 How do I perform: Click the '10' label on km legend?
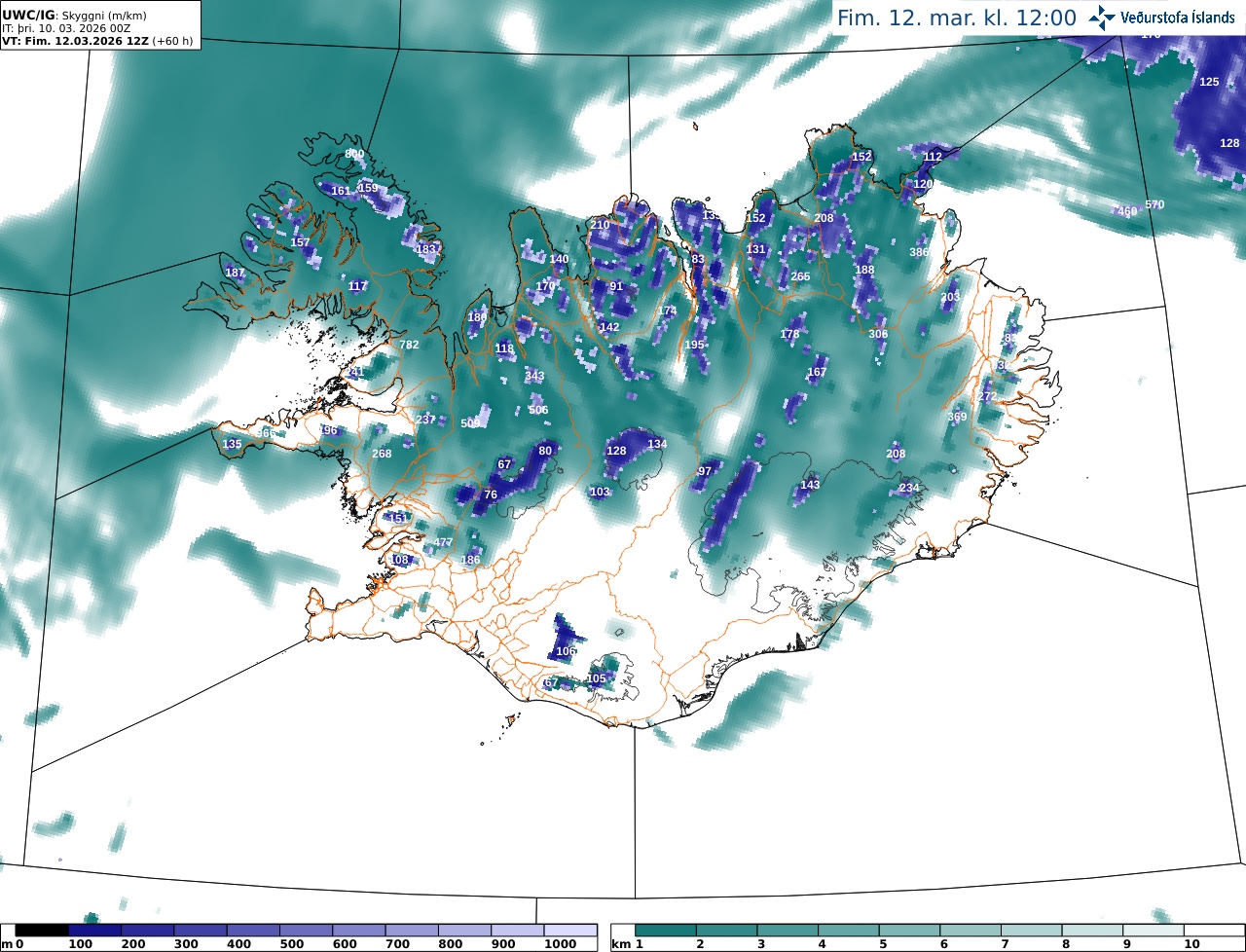pyautogui.click(x=1191, y=944)
